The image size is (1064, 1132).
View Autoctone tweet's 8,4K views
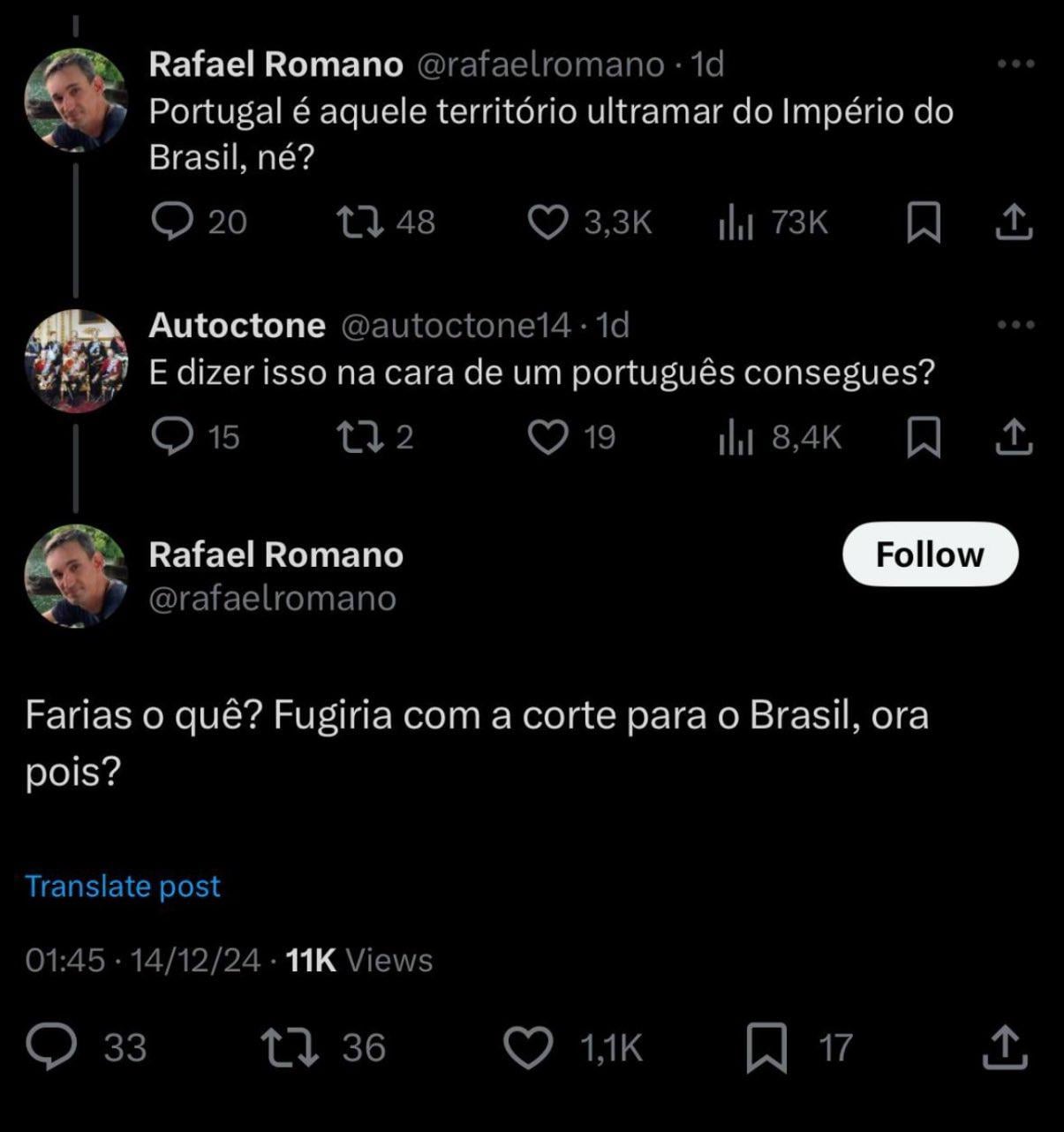736,437
